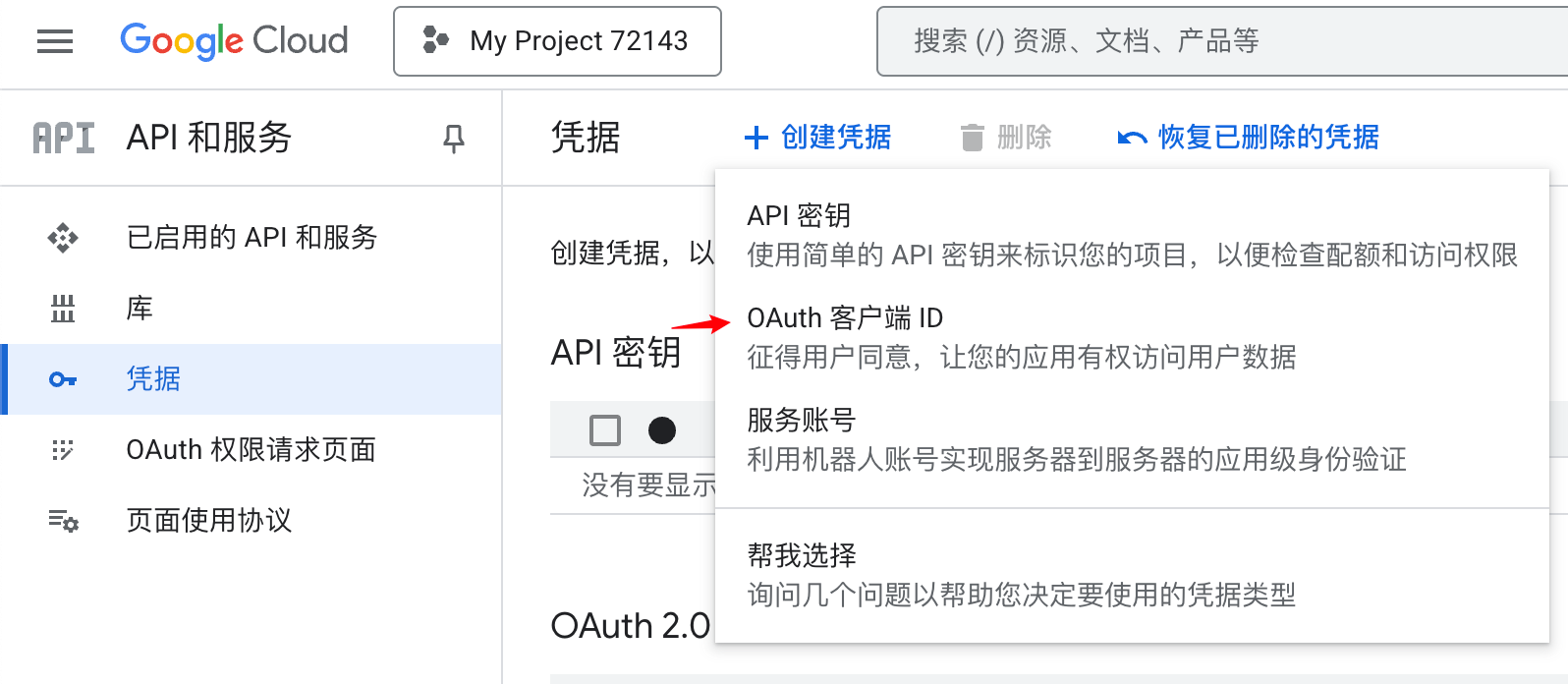The width and height of the screenshot is (1568, 684).
Task: Click the plus icon of 创建凭据
Action: 756,138
